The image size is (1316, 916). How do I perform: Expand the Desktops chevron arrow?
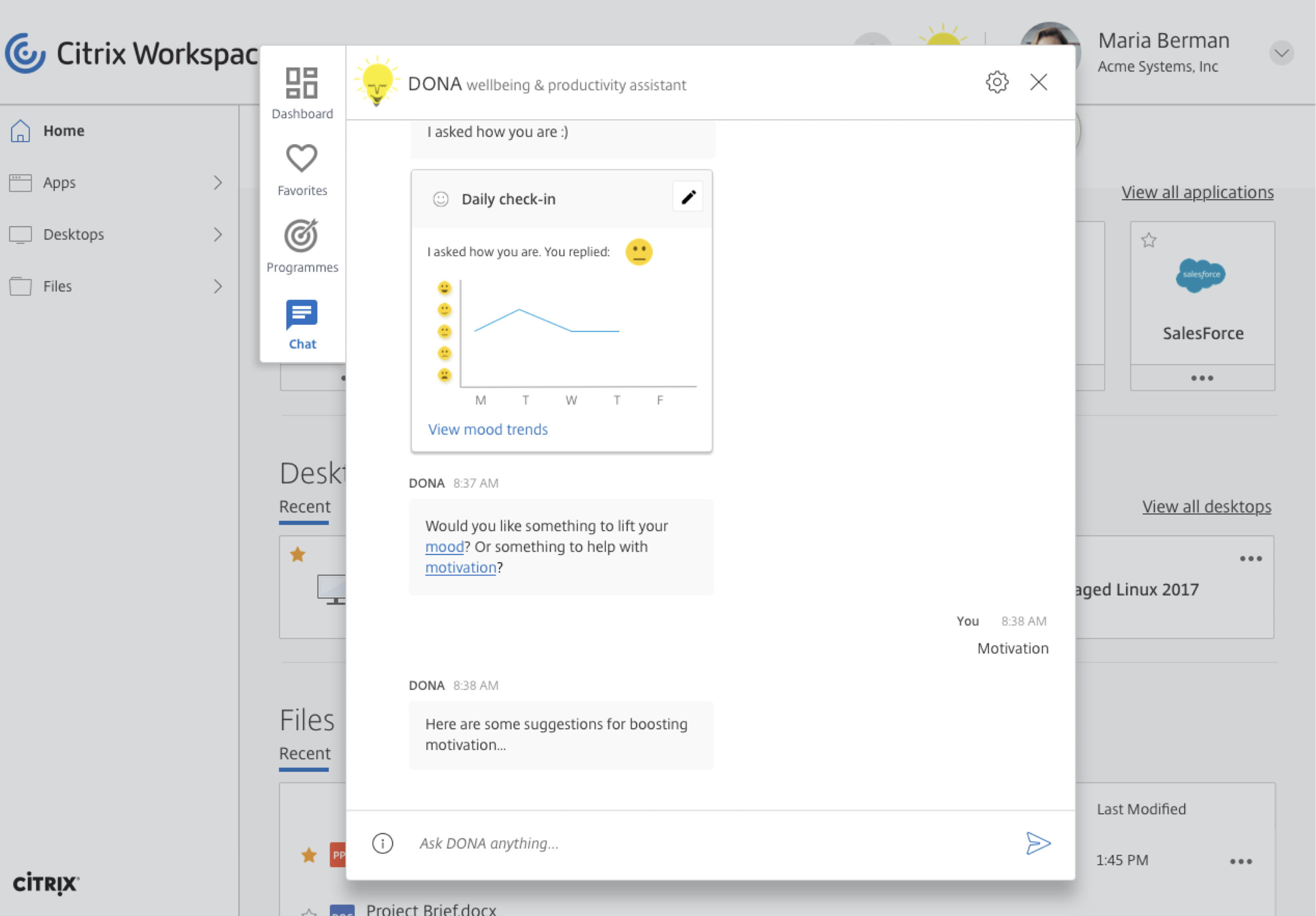pyautogui.click(x=218, y=234)
